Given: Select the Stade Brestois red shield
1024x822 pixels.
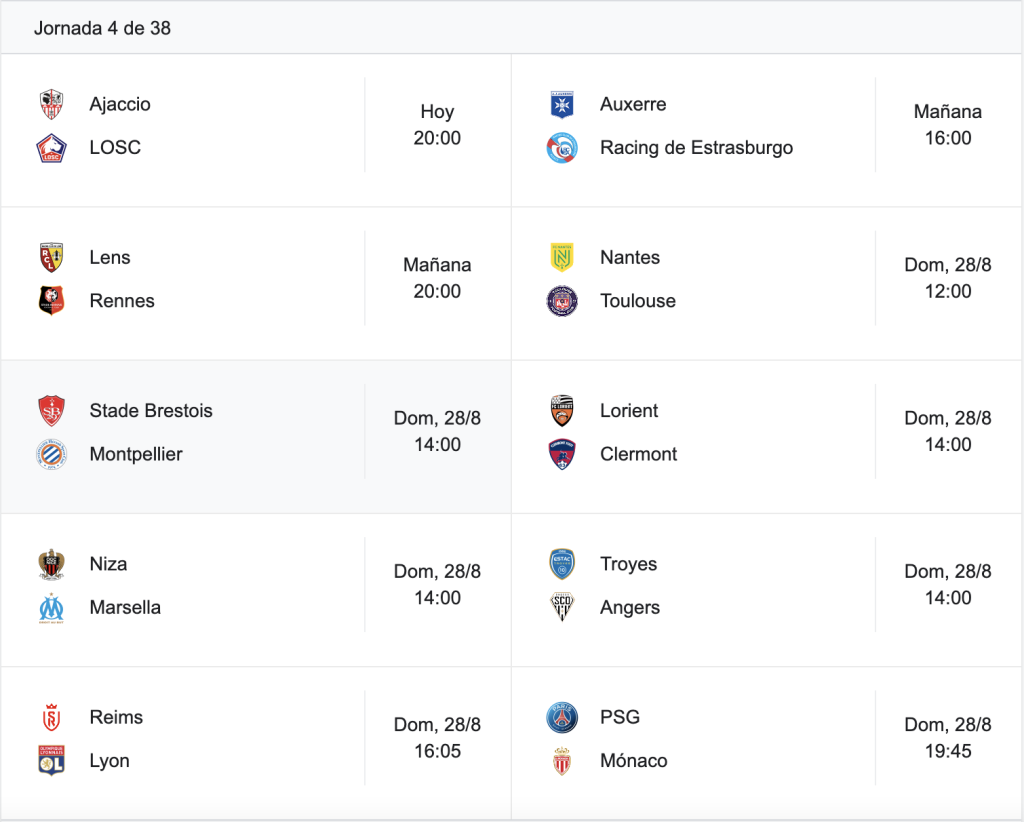Looking at the screenshot, I should [51, 411].
